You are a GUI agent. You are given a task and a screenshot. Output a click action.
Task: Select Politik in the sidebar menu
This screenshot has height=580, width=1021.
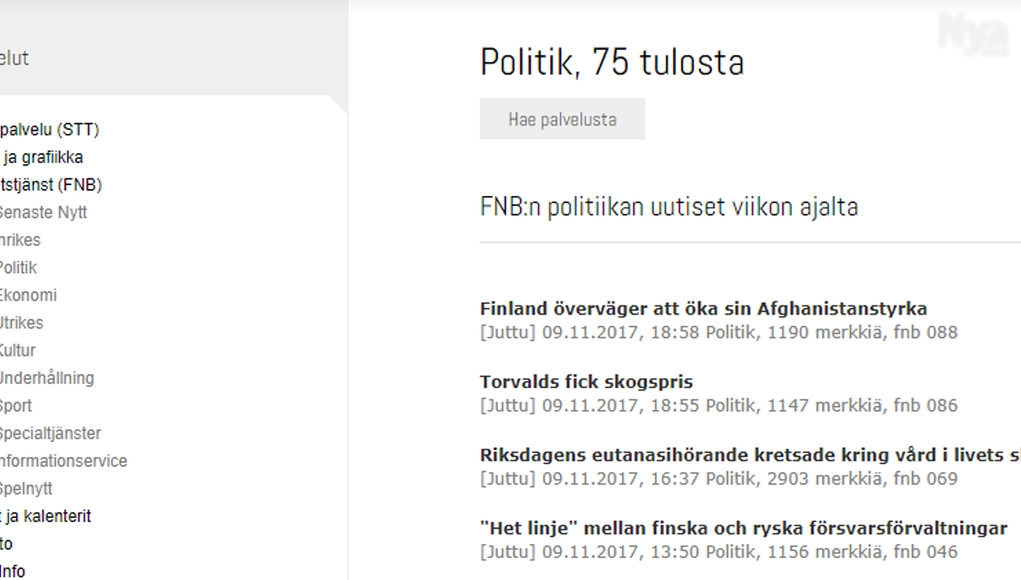18,268
